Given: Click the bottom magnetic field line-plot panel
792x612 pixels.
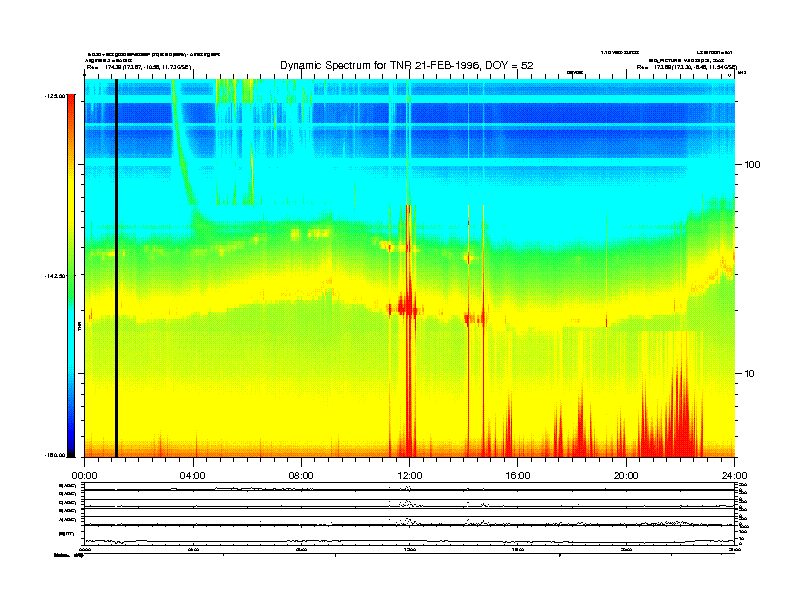Looking at the screenshot, I should click(409, 537).
